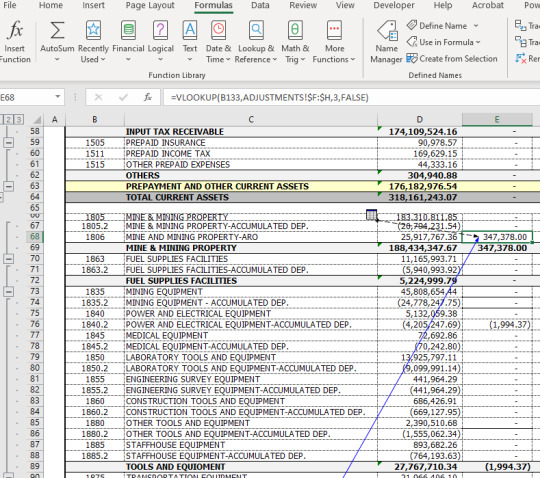Open the Financial functions library
The height and width of the screenshot is (478, 540).
coord(128,41)
